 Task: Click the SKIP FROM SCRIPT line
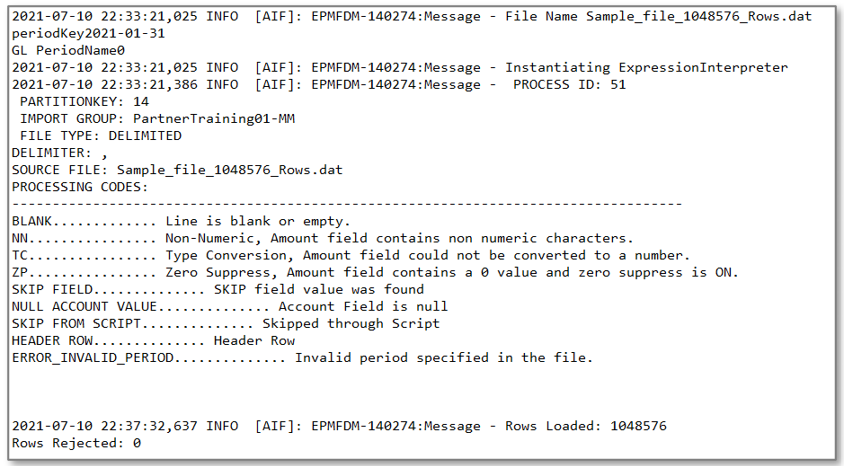tap(225, 323)
